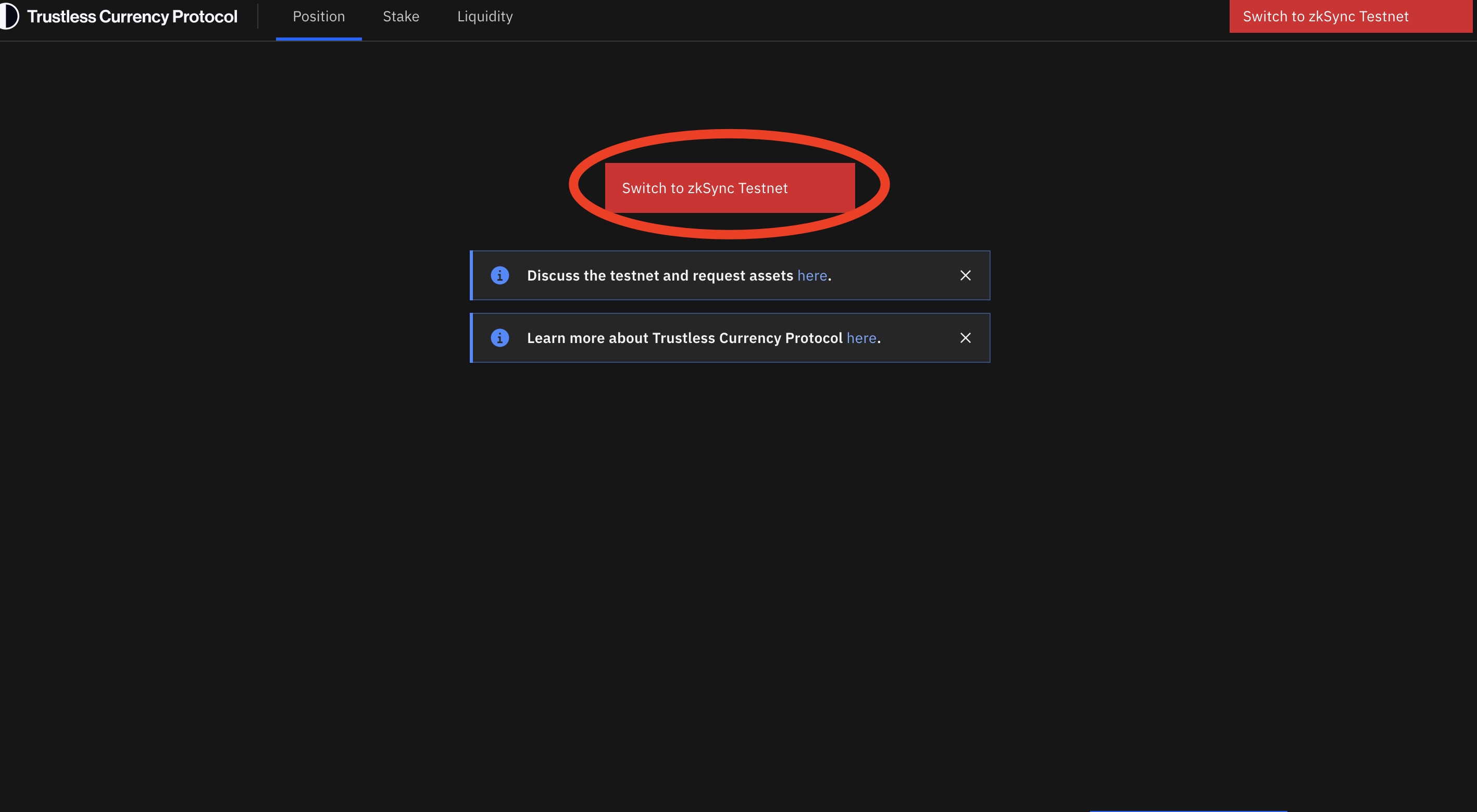Close the Learn more about Trustless banner
Image resolution: width=1477 pixels, height=812 pixels.
tap(965, 338)
